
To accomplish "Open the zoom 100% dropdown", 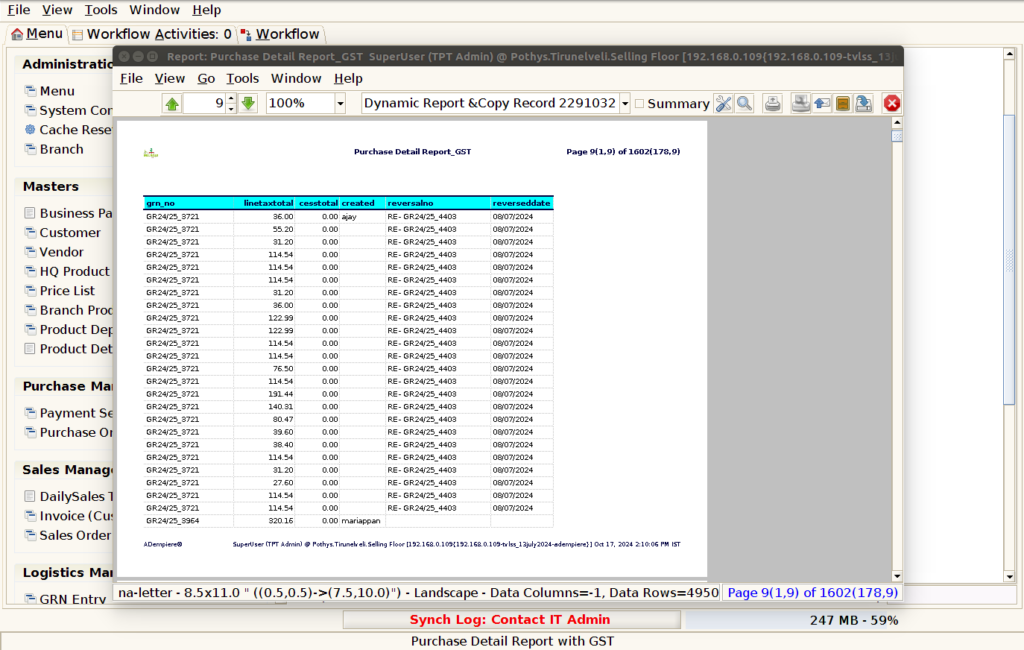I will (x=340, y=103).
